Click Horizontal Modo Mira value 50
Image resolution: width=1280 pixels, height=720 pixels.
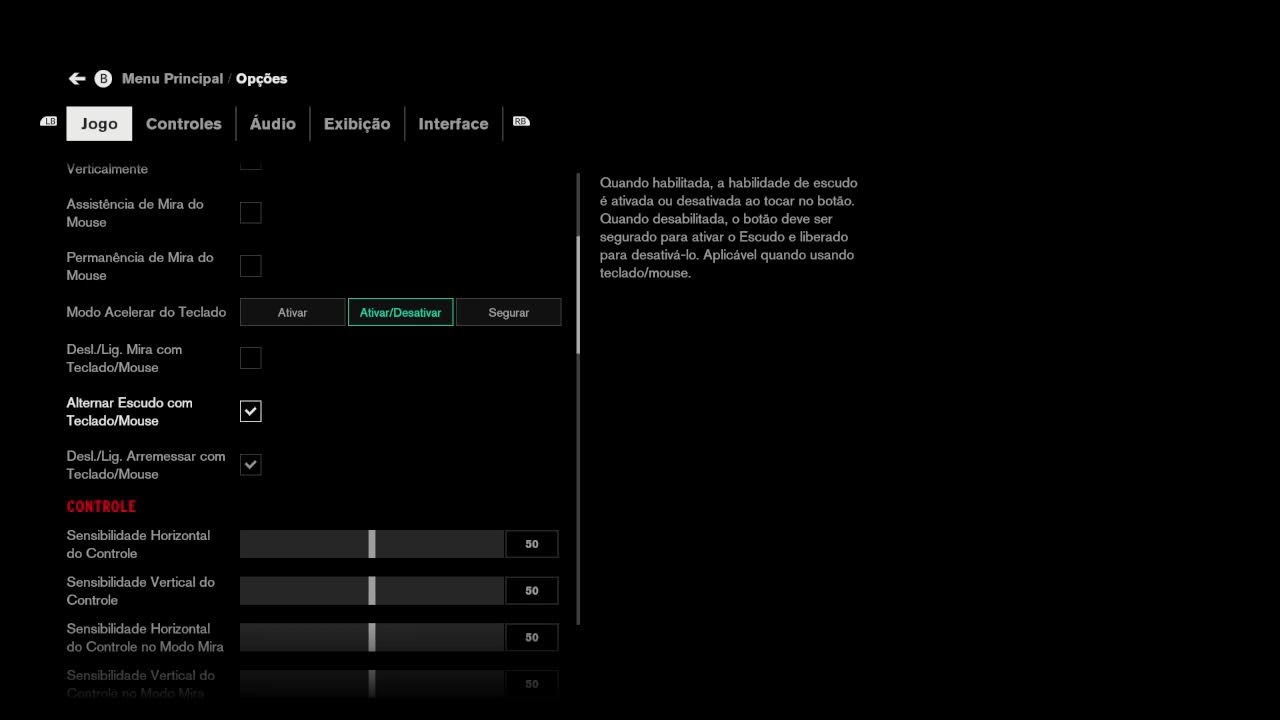click(532, 637)
